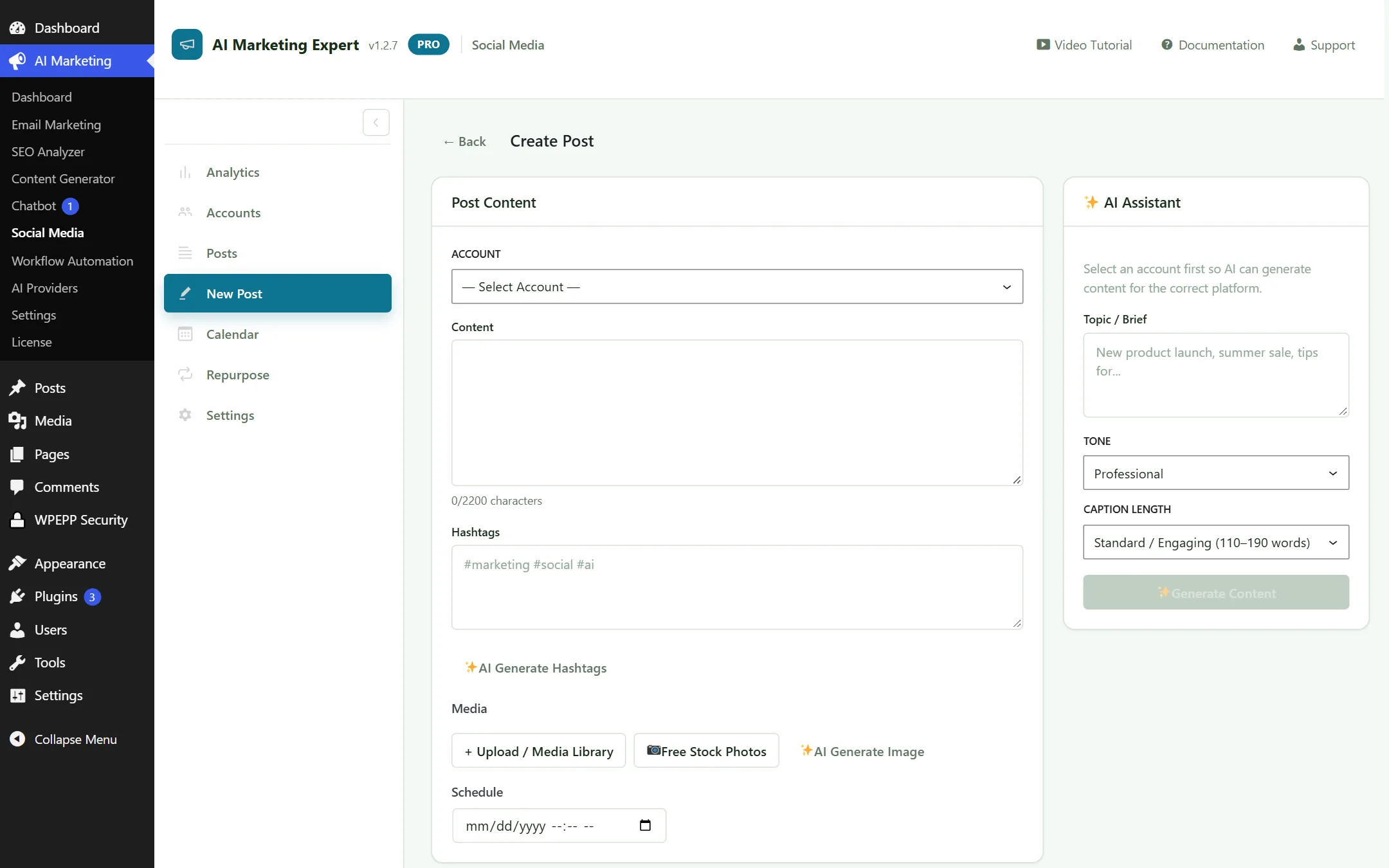Click the Calendar grid icon
This screenshot has height=868, width=1389.
pos(185,334)
